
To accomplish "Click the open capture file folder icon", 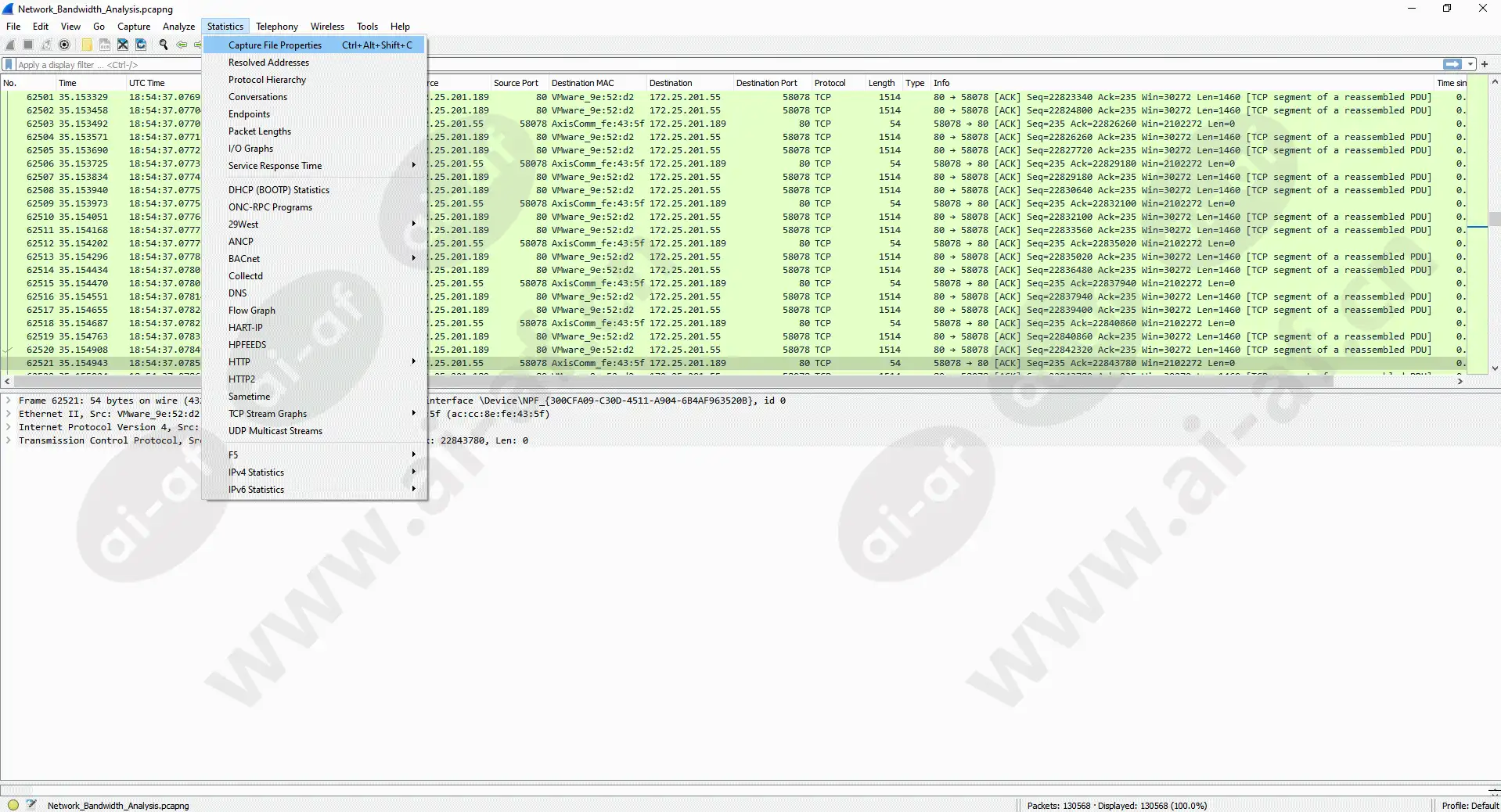I will point(87,45).
